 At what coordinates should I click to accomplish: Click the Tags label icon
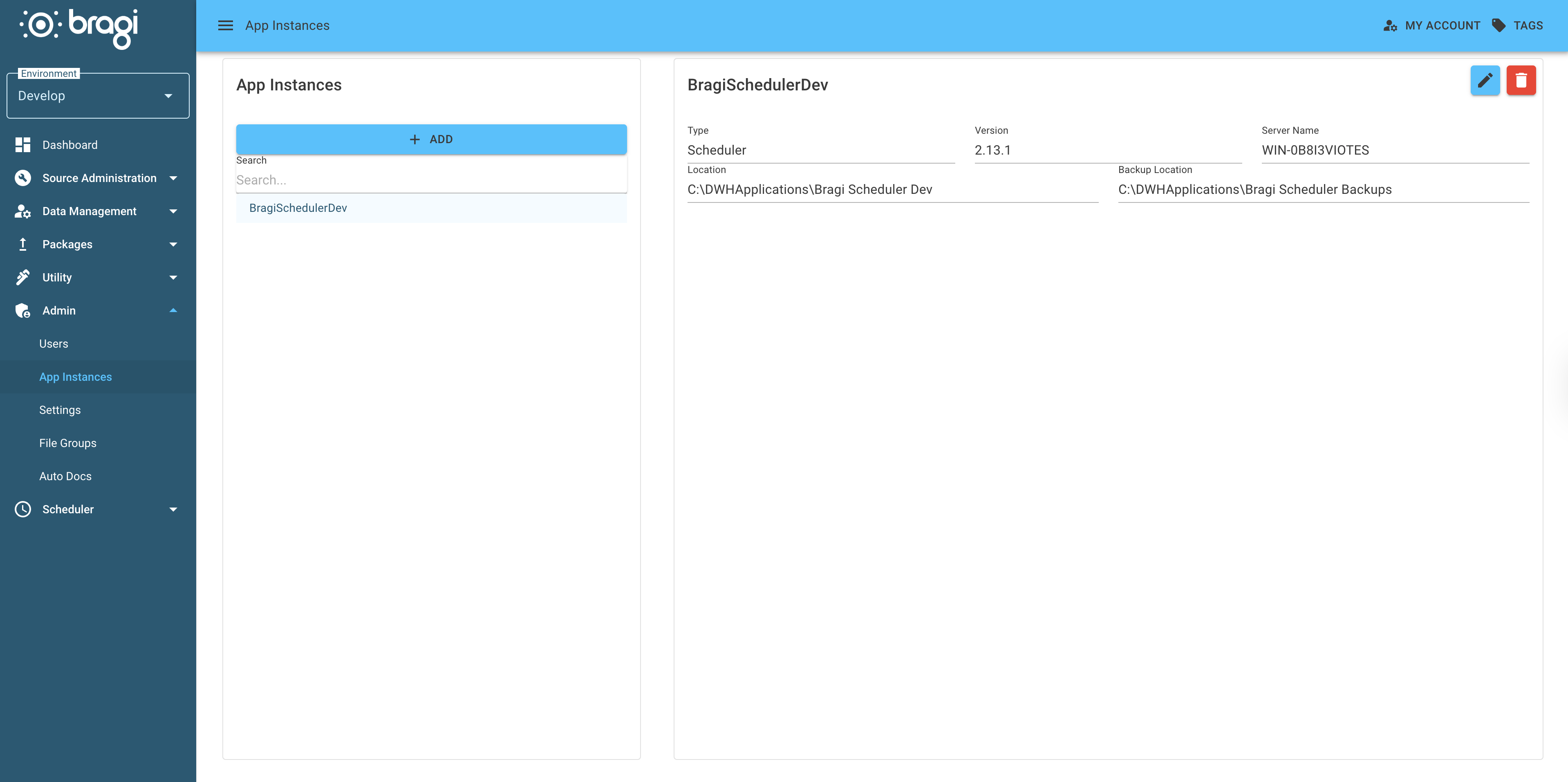point(1498,26)
